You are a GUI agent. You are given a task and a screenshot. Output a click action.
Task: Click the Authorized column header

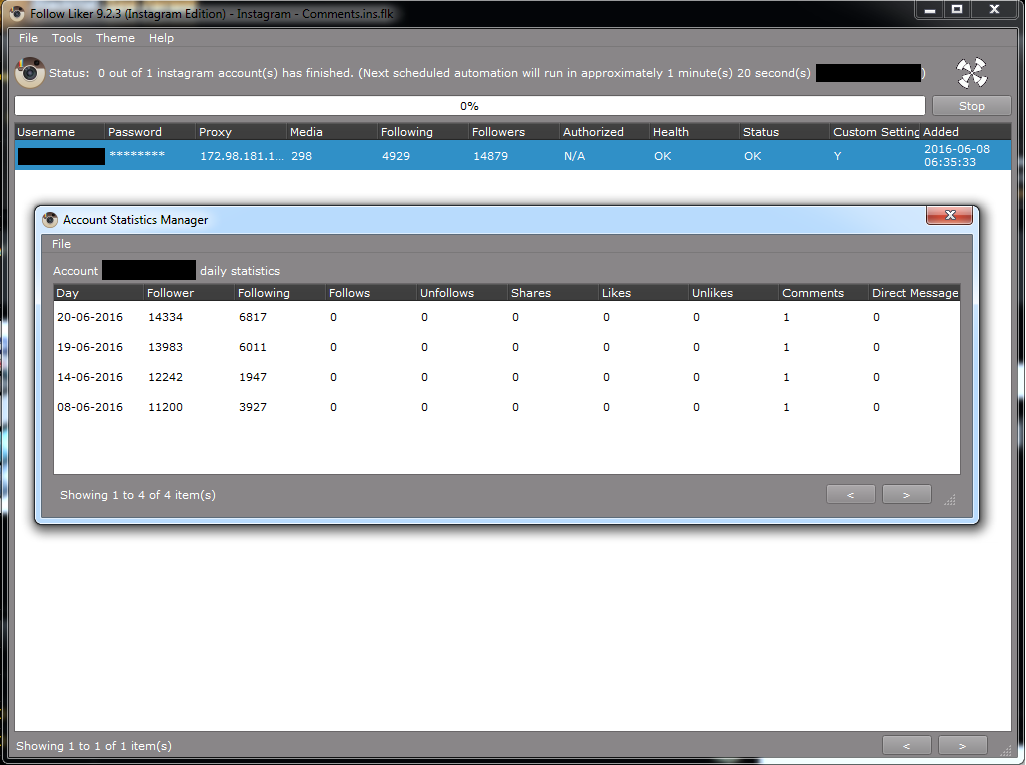pos(604,132)
